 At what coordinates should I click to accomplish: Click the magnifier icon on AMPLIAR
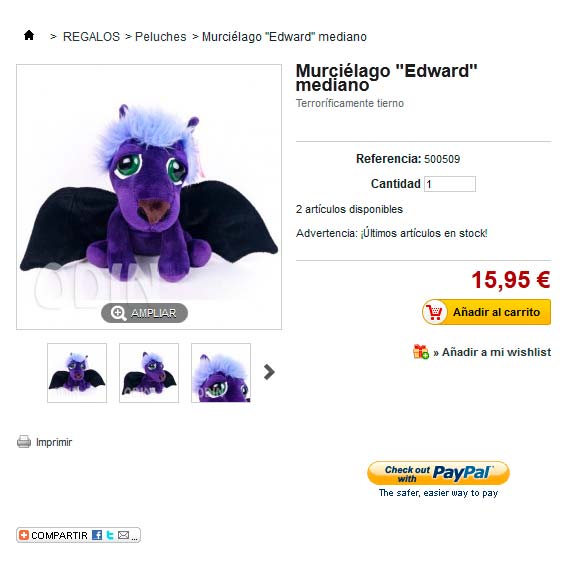click(x=118, y=313)
